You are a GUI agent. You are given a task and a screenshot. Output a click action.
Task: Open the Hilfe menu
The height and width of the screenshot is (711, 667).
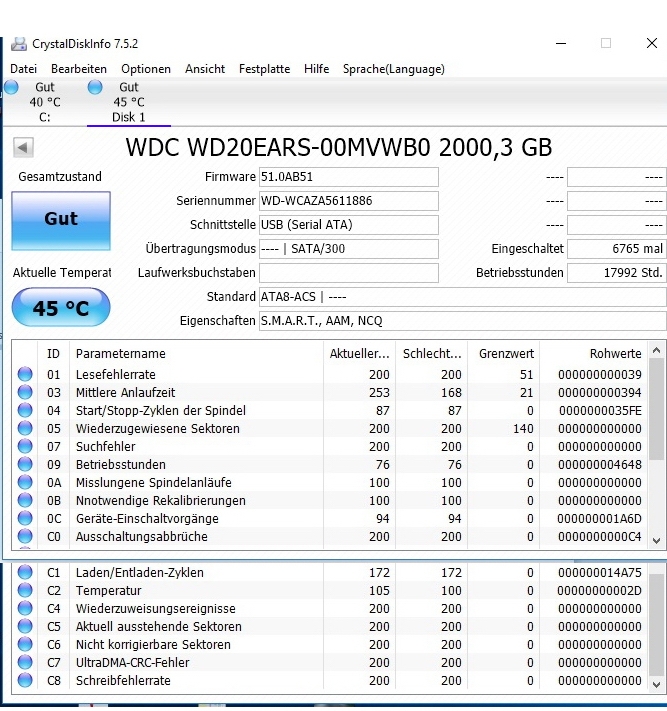(x=316, y=69)
